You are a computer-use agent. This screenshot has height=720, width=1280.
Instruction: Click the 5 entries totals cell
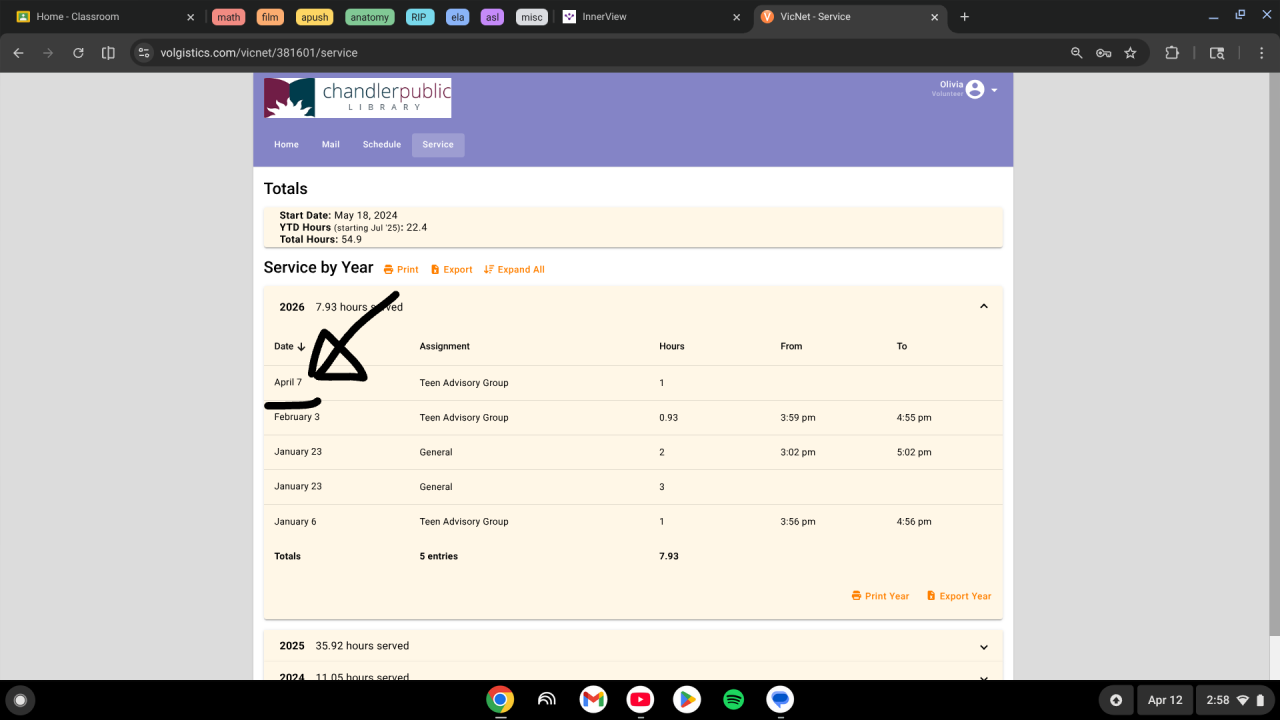[439, 556]
